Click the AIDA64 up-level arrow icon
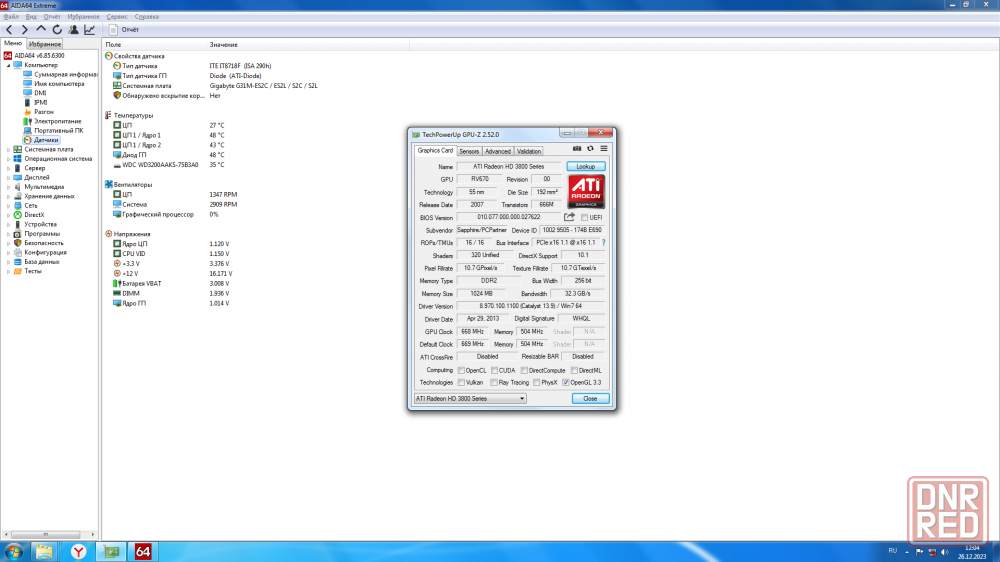 [x=41, y=29]
